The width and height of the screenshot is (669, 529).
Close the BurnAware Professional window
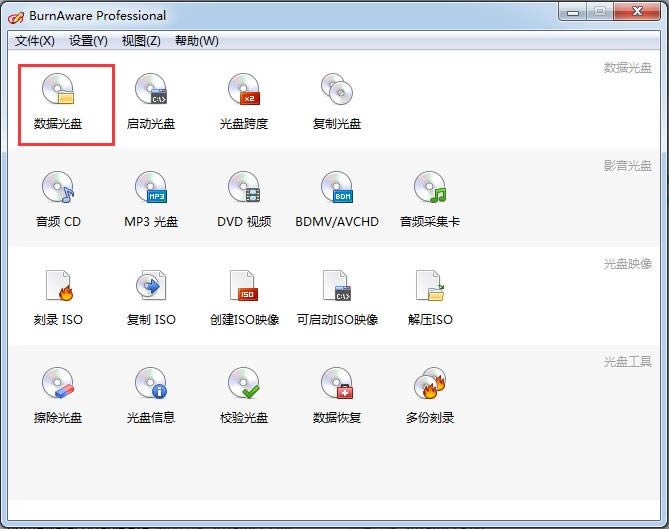637,12
